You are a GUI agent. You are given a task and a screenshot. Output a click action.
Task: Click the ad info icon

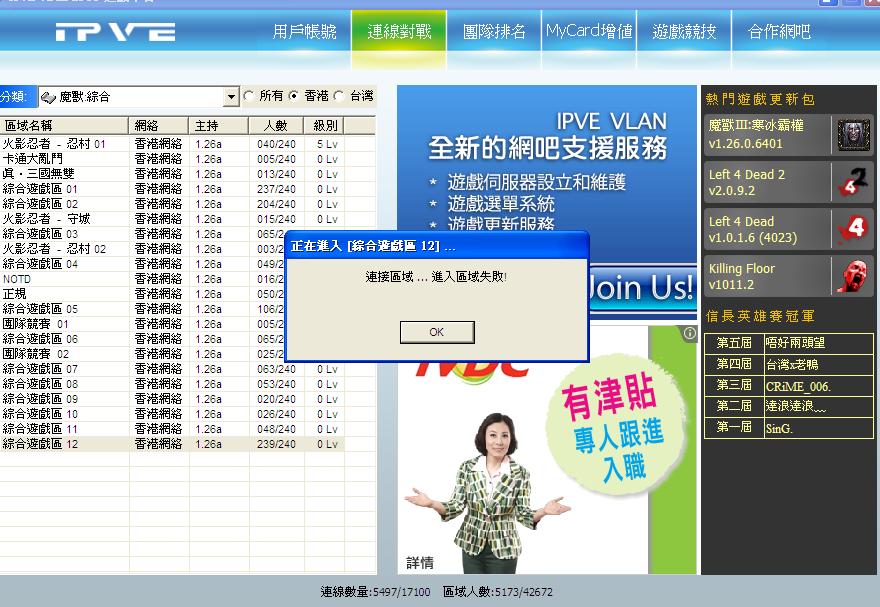[689, 333]
